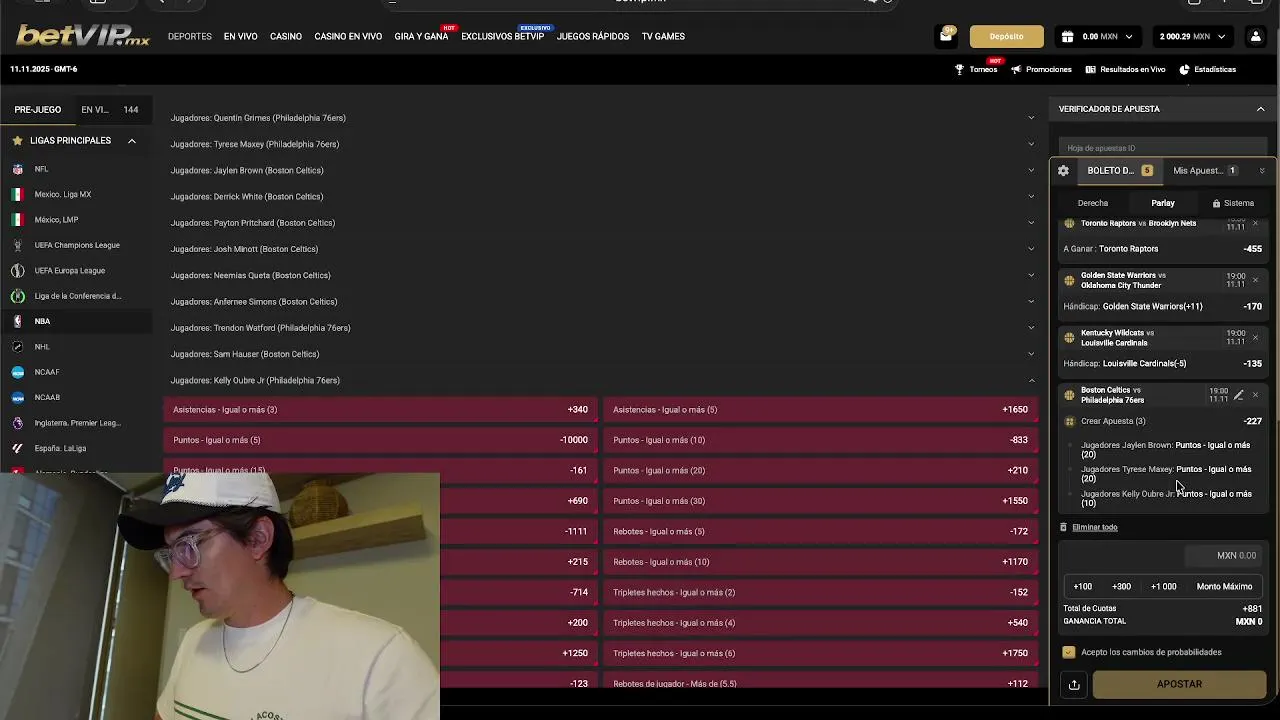The image size is (1280, 720).
Task: Click the betVIP.mx logo
Action: [83, 36]
